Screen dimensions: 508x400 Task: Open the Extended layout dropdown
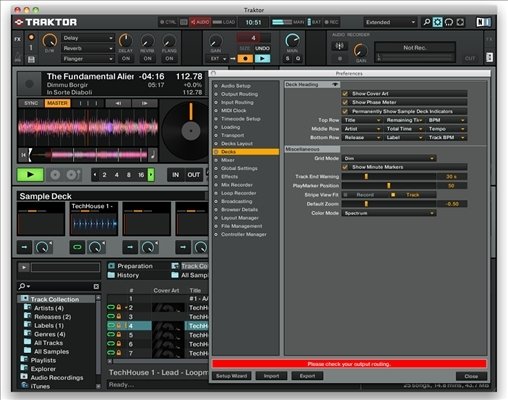click(x=390, y=22)
